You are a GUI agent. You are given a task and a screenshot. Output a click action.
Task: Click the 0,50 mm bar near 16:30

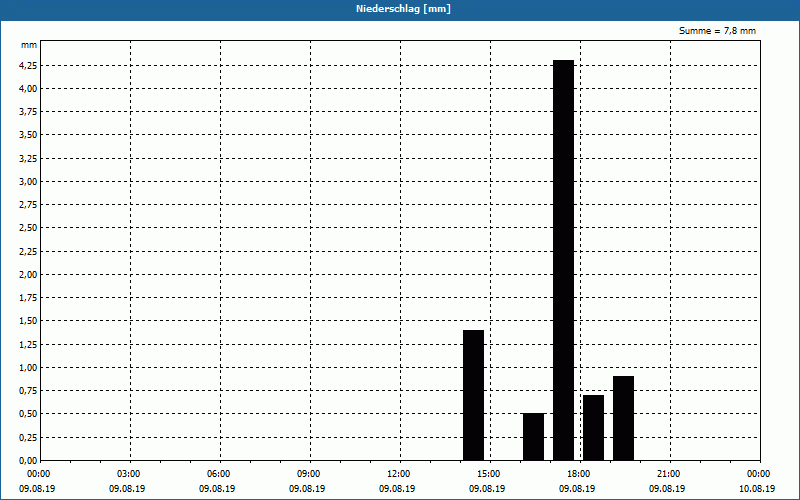pyautogui.click(x=533, y=437)
